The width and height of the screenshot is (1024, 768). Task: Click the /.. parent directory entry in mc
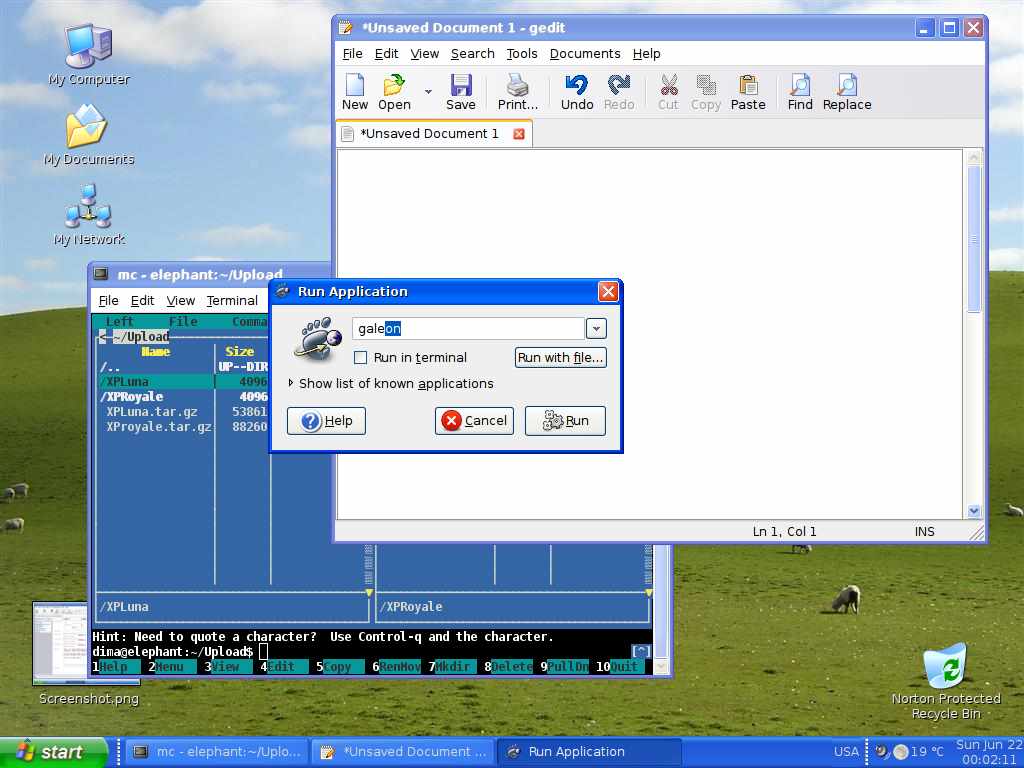[x=183, y=367]
